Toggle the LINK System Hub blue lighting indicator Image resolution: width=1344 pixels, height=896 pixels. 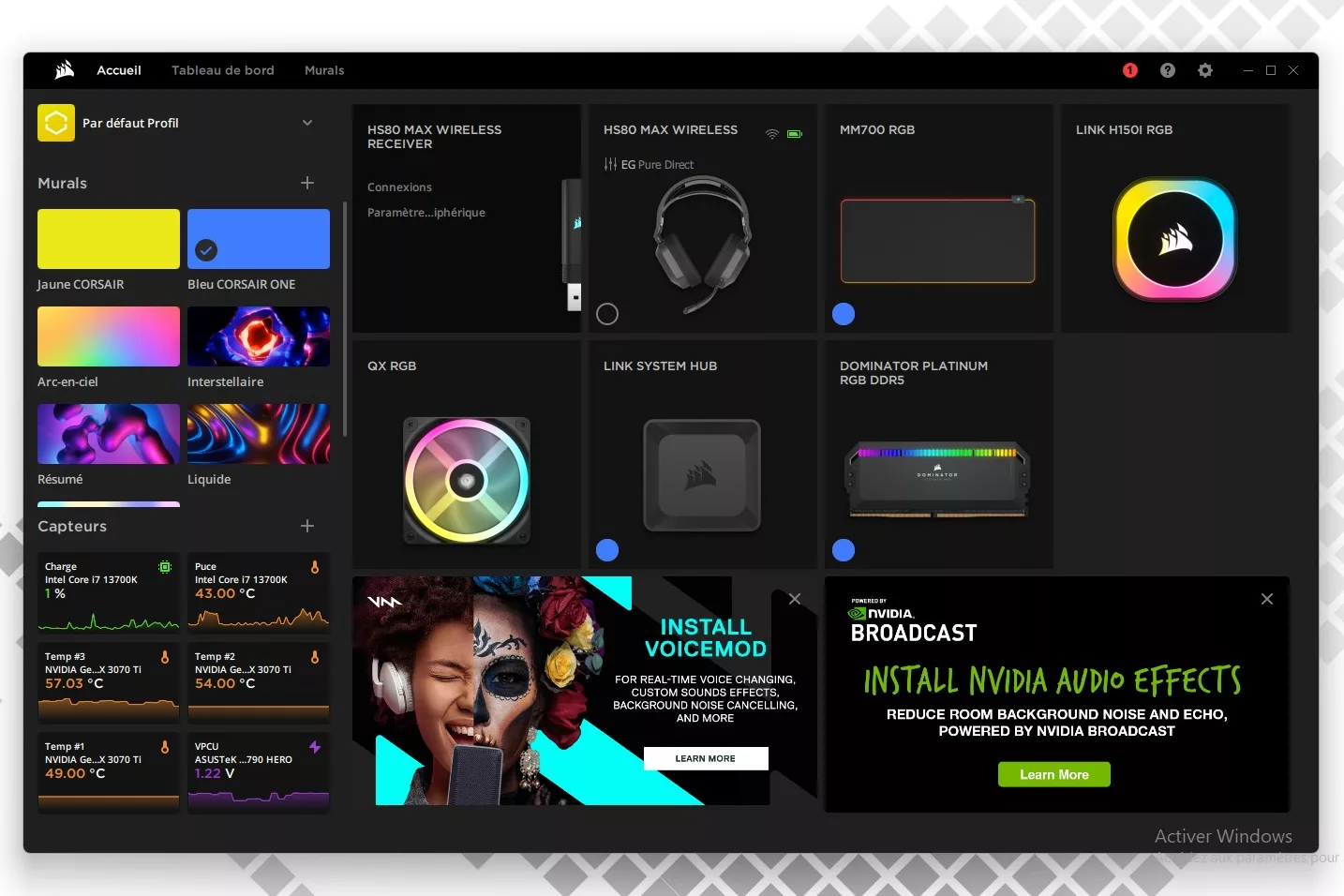point(607,550)
